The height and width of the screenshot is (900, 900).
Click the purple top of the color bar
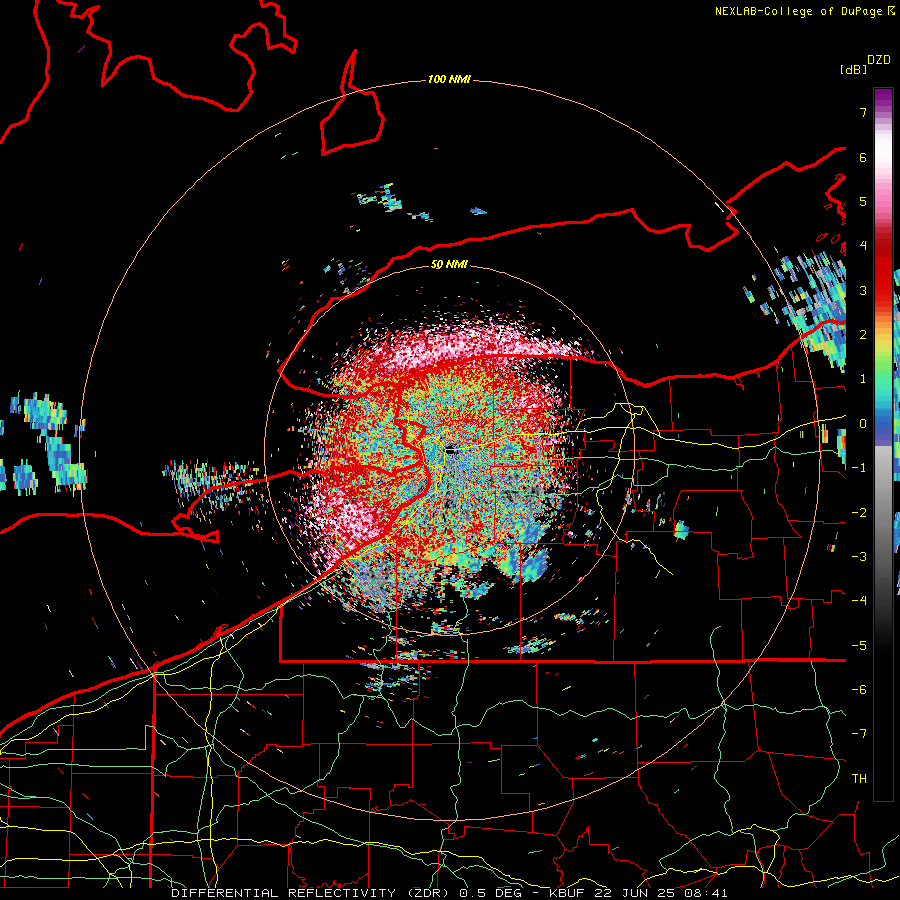click(x=883, y=98)
